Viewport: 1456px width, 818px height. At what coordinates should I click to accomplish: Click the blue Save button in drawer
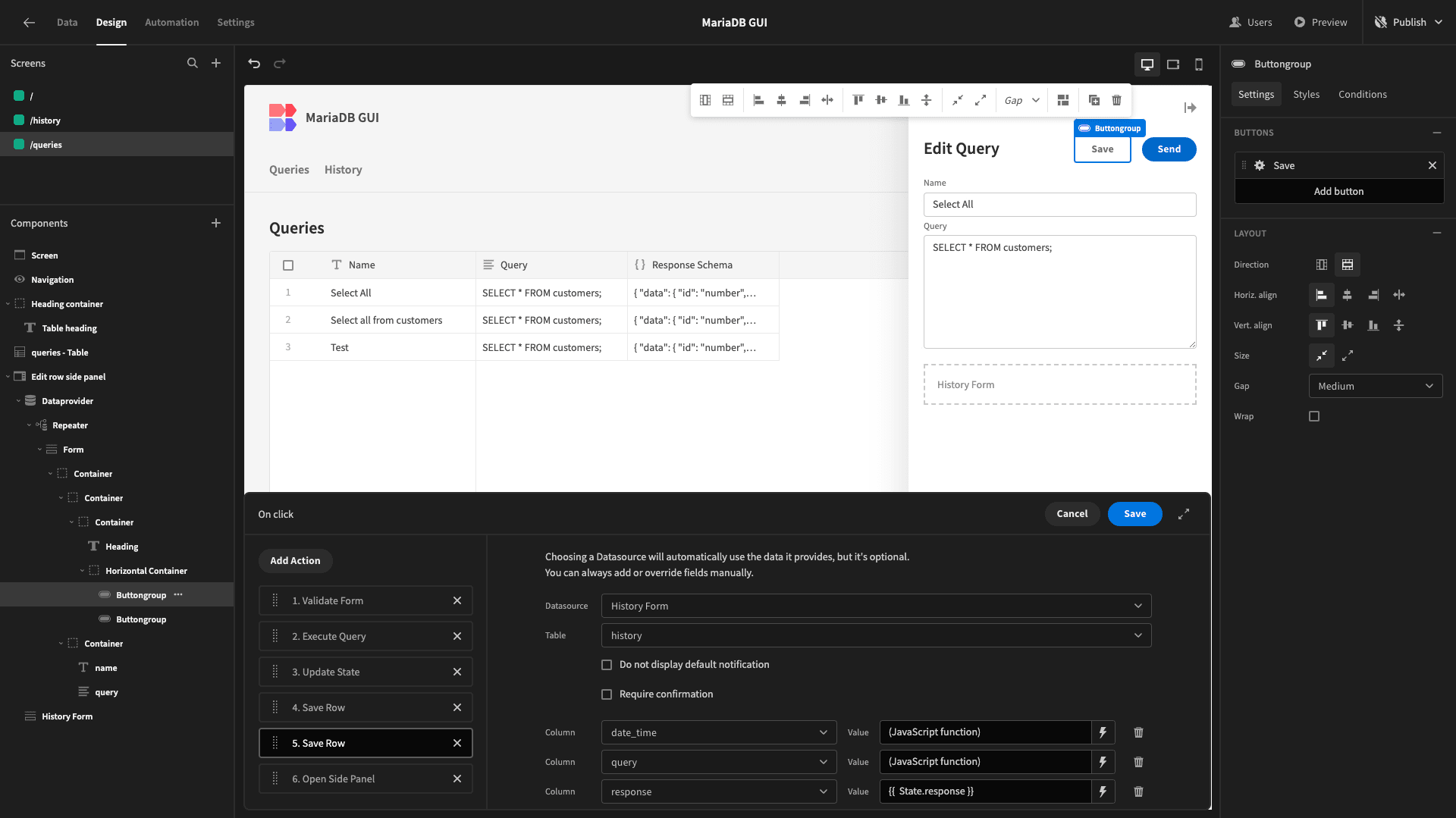(x=1134, y=514)
